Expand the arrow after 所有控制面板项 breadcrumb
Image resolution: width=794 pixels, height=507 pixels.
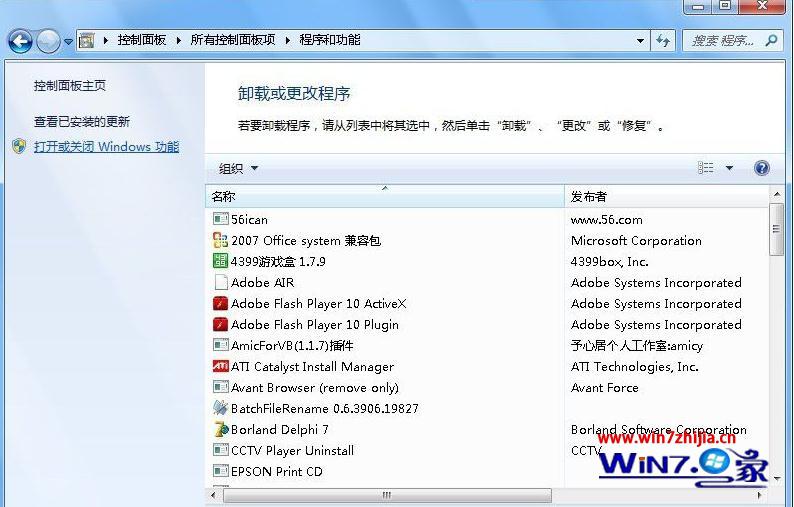pos(288,41)
